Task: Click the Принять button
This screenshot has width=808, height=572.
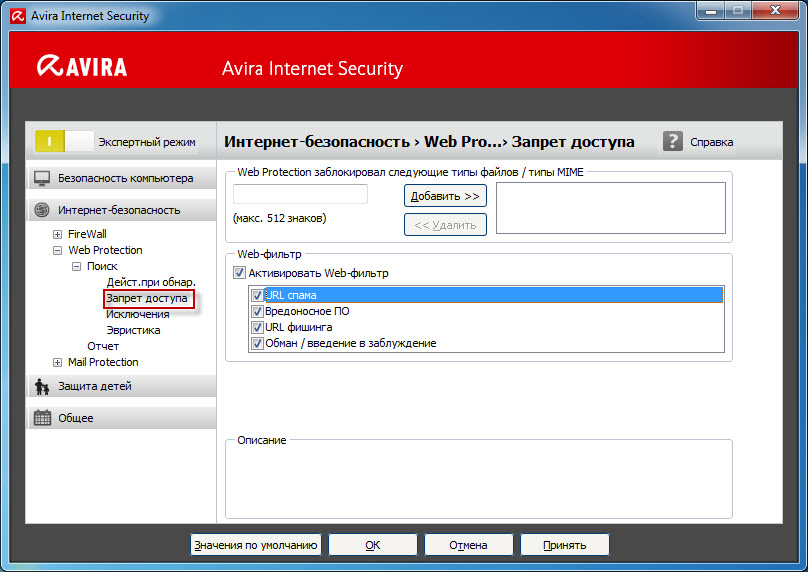Action: coord(565,545)
